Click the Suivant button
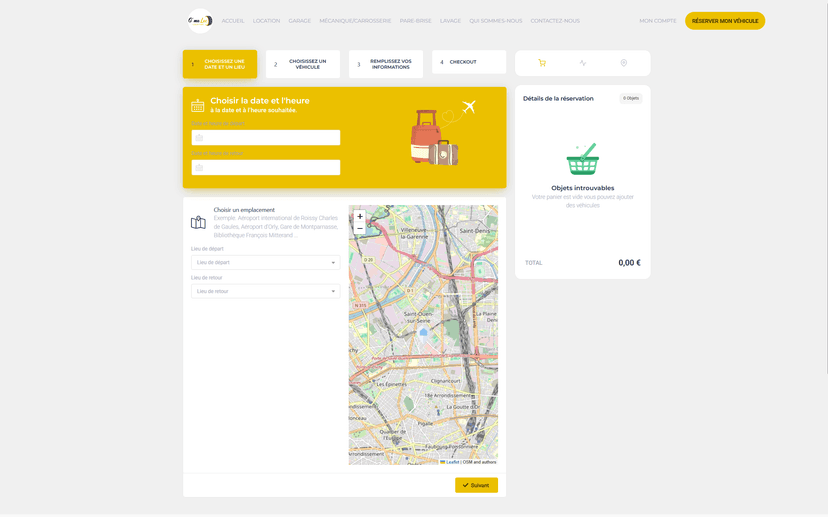Viewport: 828px width, 517px height. 476,485
